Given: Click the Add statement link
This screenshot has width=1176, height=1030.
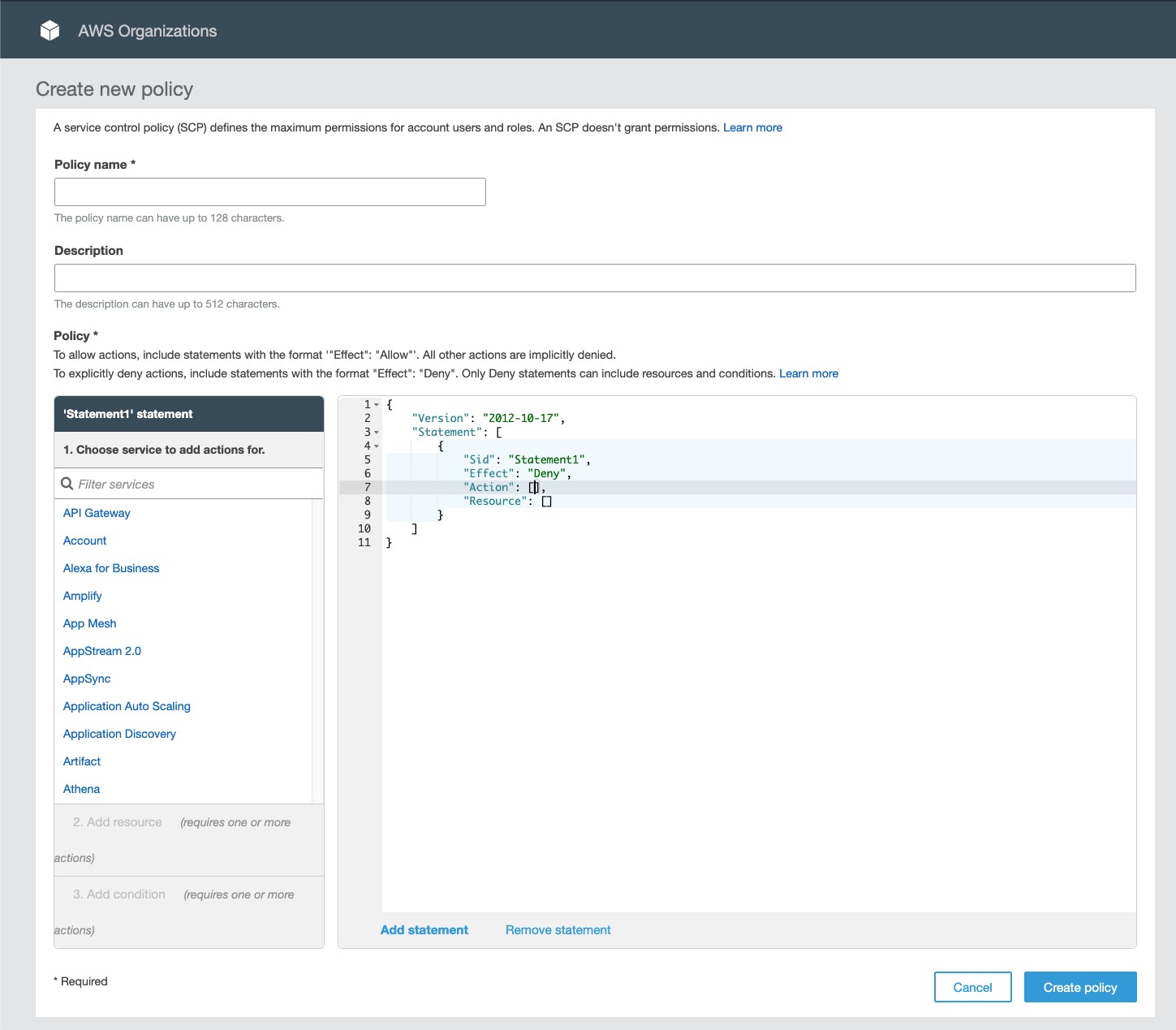Looking at the screenshot, I should pos(424,929).
